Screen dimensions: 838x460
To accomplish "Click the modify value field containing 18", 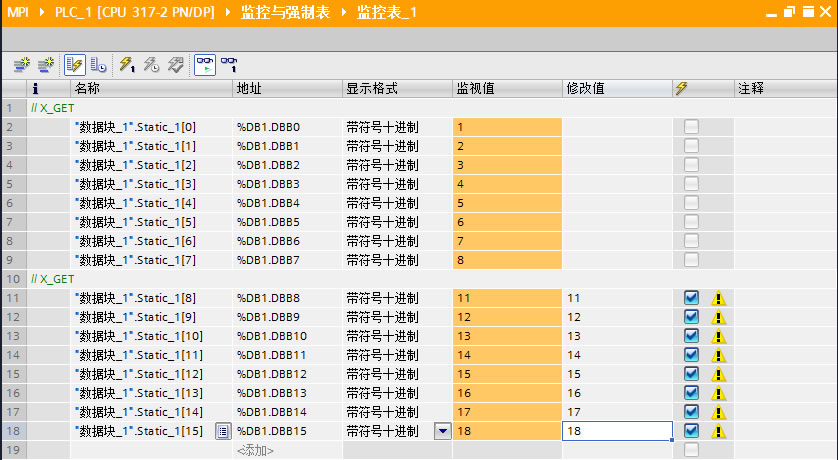I will [616, 431].
